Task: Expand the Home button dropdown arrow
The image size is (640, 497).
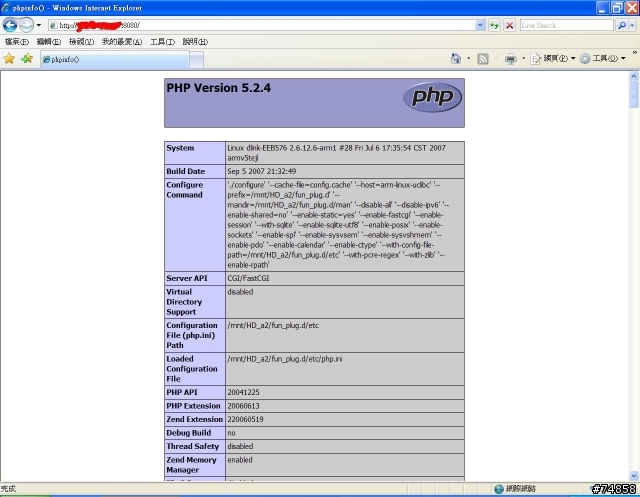Action: [x=468, y=59]
